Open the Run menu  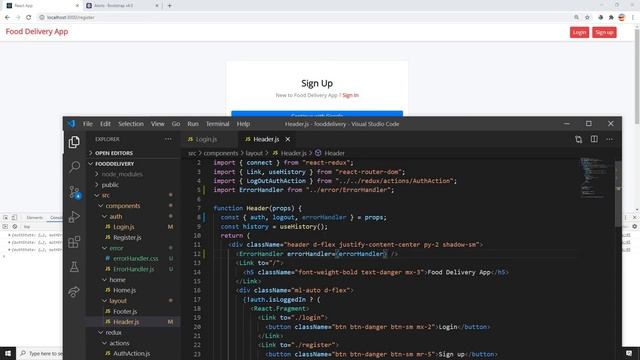pos(193,124)
